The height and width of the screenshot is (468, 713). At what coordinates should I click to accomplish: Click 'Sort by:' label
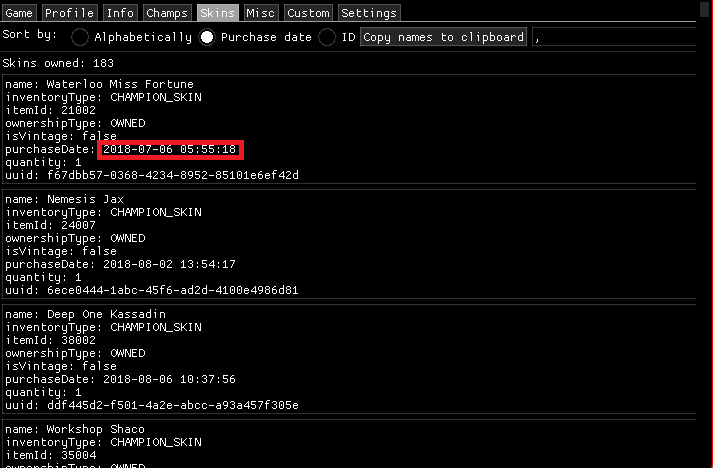click(30, 35)
